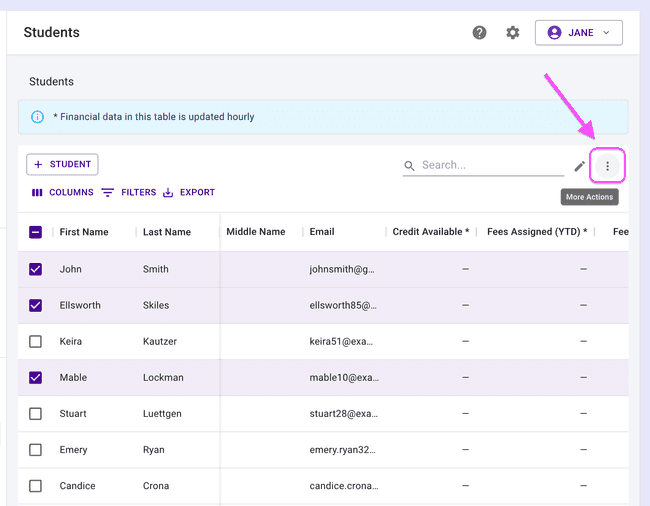The width and height of the screenshot is (650, 506).
Task: Open the More Actions three-dot menu
Action: [607, 166]
